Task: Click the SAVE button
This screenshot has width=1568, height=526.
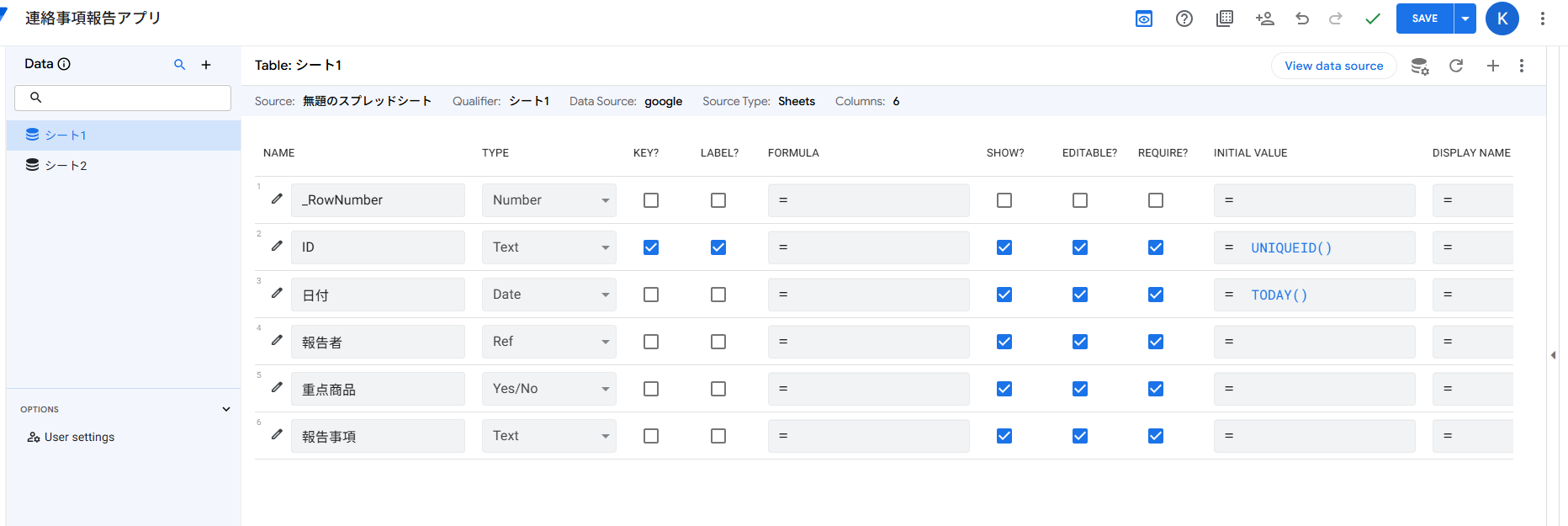Action: (x=1425, y=19)
